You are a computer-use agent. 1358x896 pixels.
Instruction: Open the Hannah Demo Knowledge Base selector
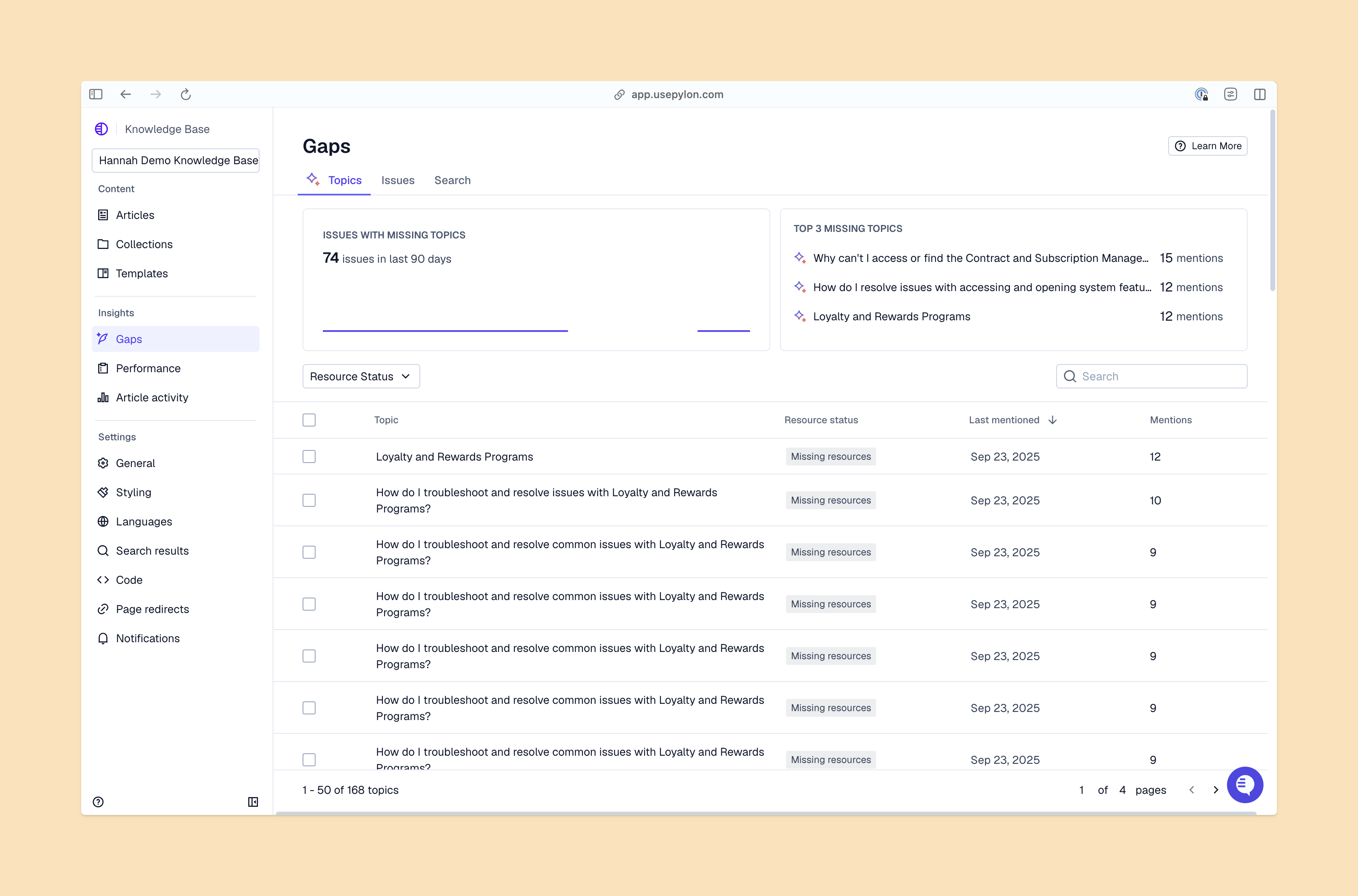tap(176, 160)
